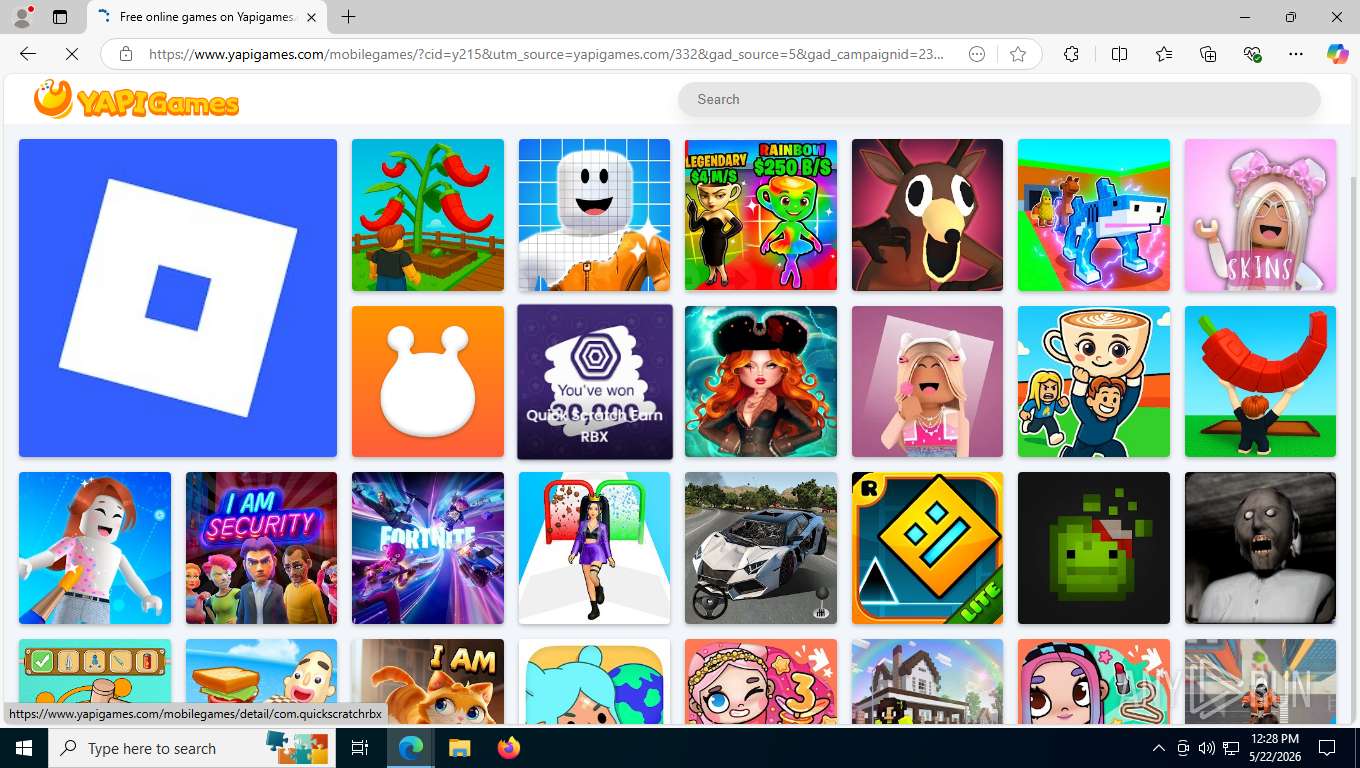1360x768 pixels.
Task: Open Geometry Dash Lite game tile
Action: (927, 548)
